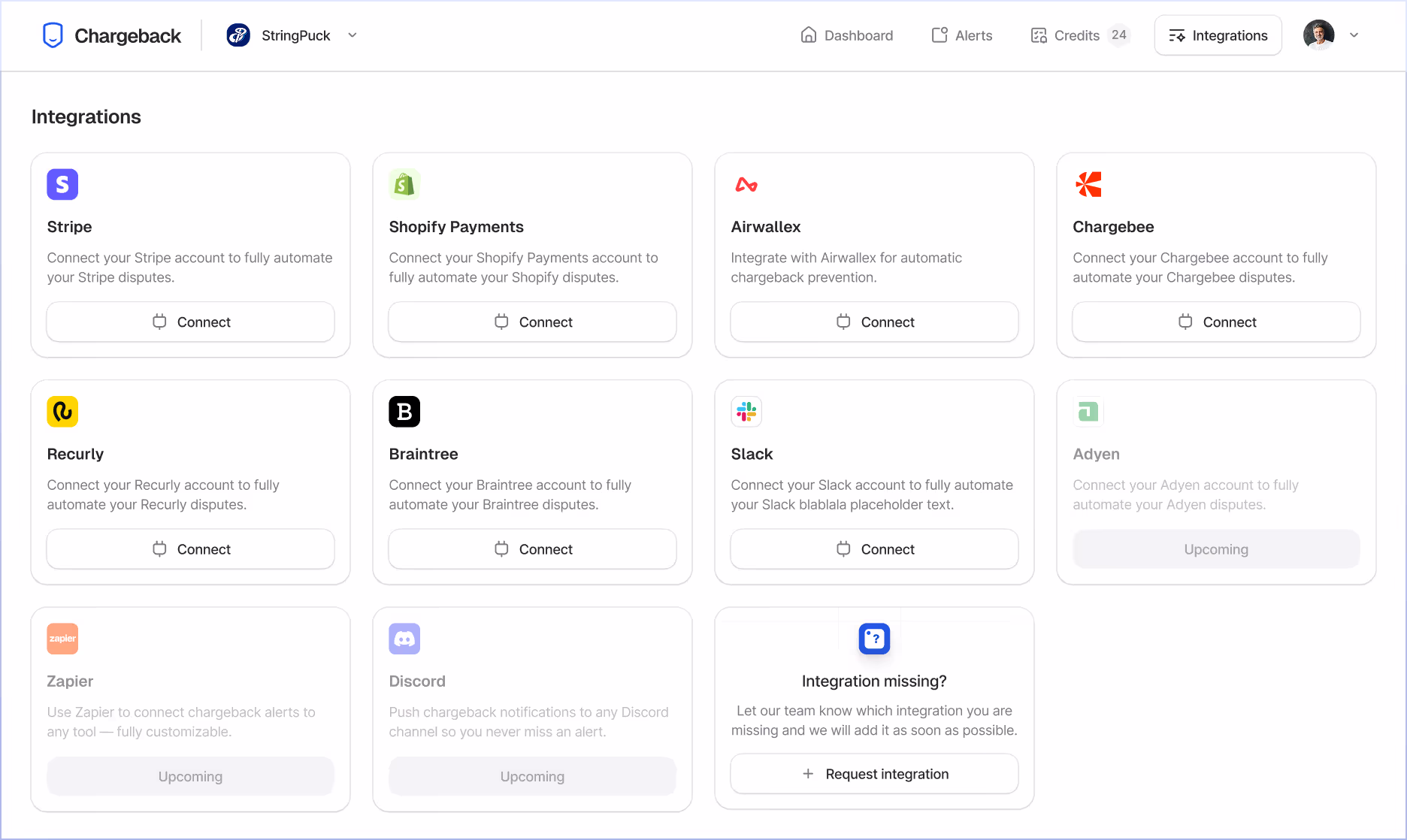1407x840 pixels.
Task: Click the Zapier card title
Action: tap(70, 681)
